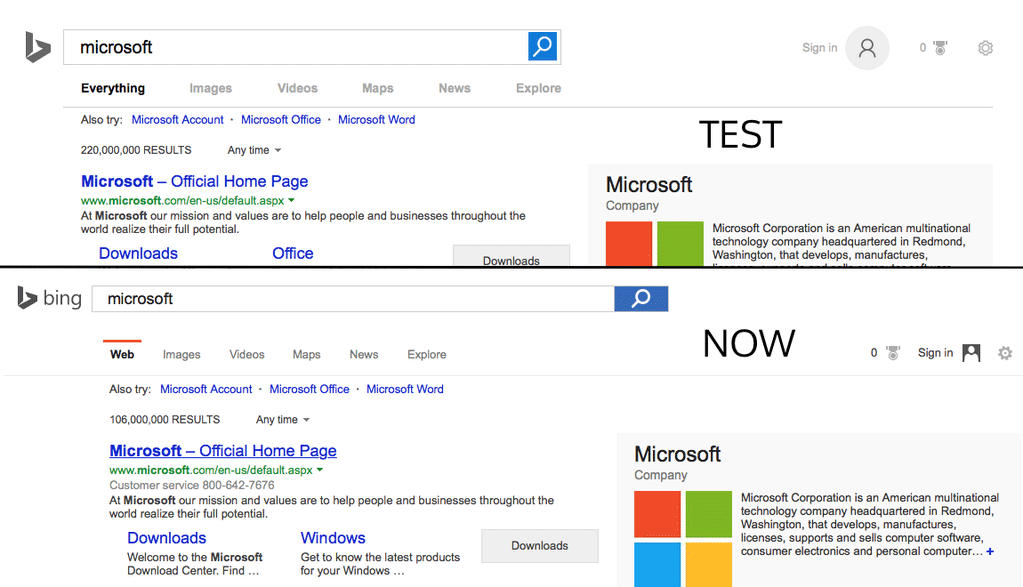Switch to the Images tab in top navigation
The image size is (1023, 587).
click(210, 88)
